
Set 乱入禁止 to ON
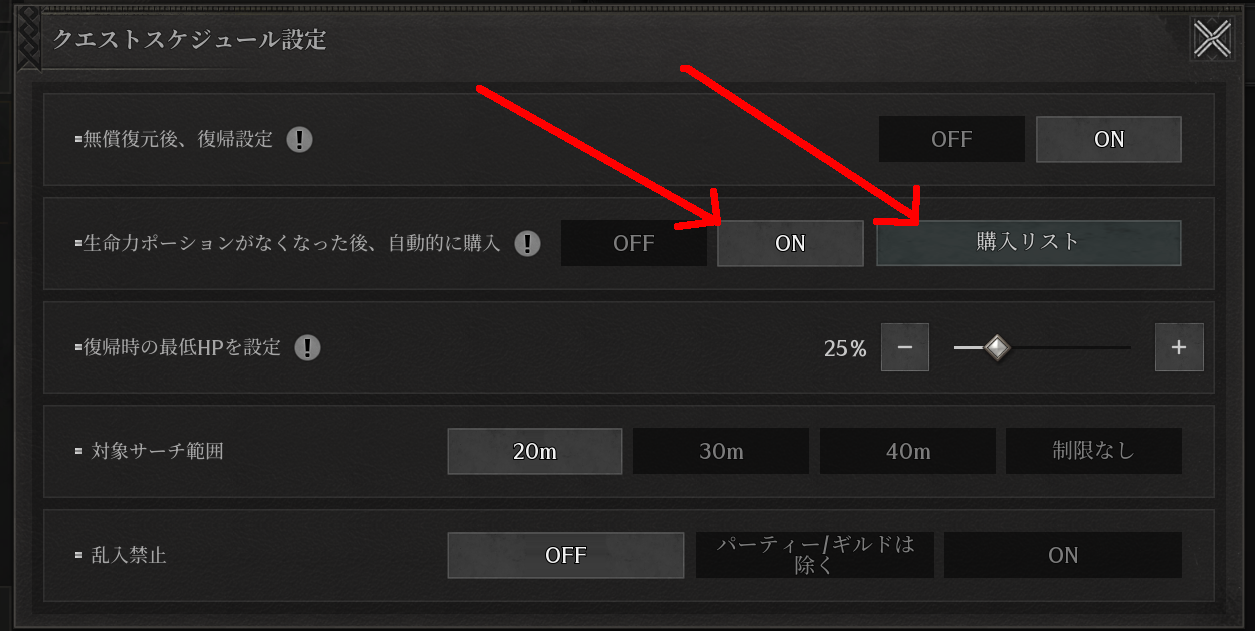[1063, 555]
